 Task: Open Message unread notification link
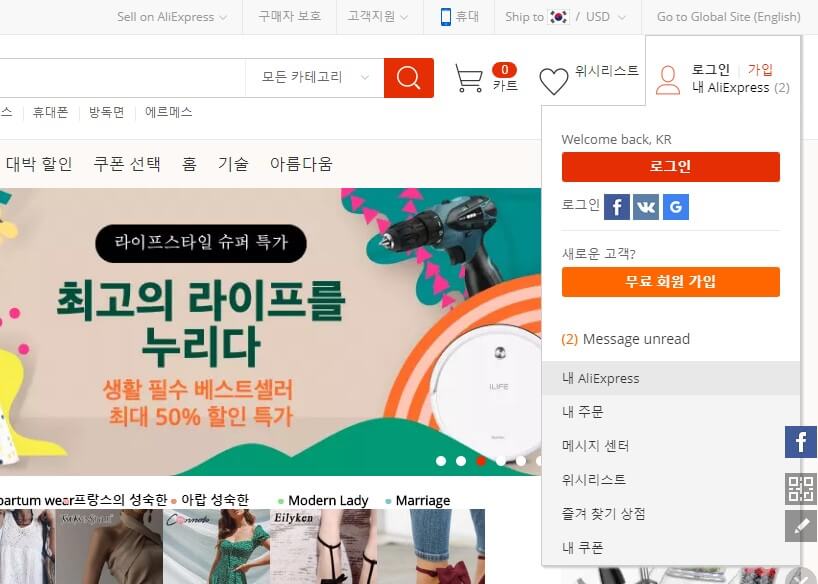(625, 339)
